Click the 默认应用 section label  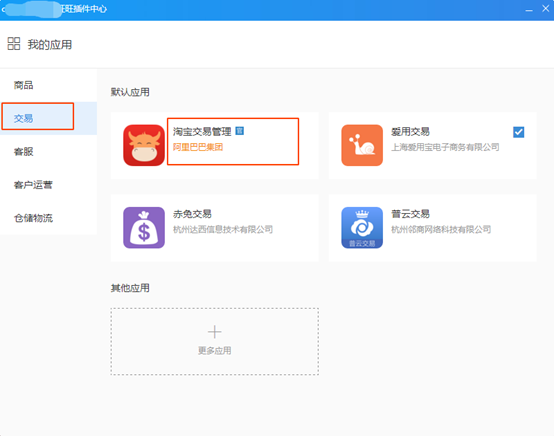pyautogui.click(x=130, y=92)
